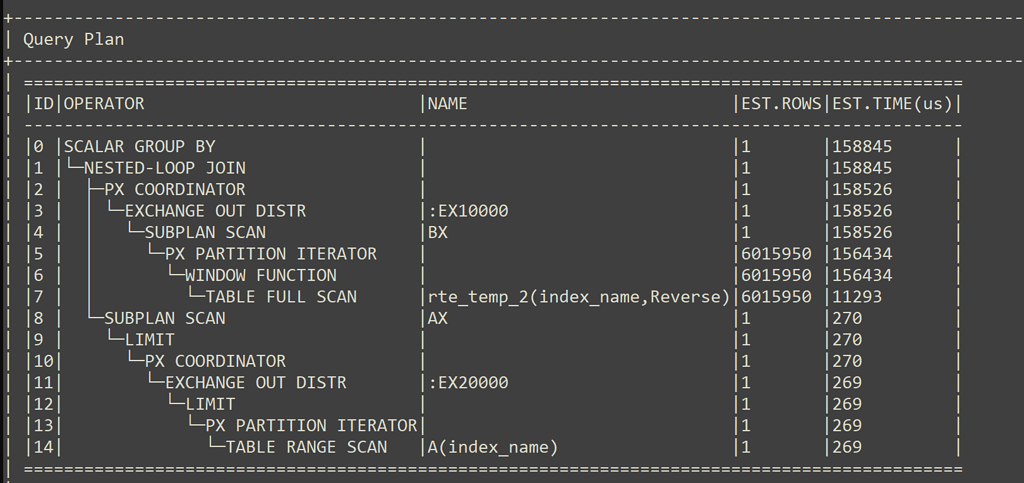Click the :EX10000 exchange name
The image size is (1024, 483).
click(468, 211)
